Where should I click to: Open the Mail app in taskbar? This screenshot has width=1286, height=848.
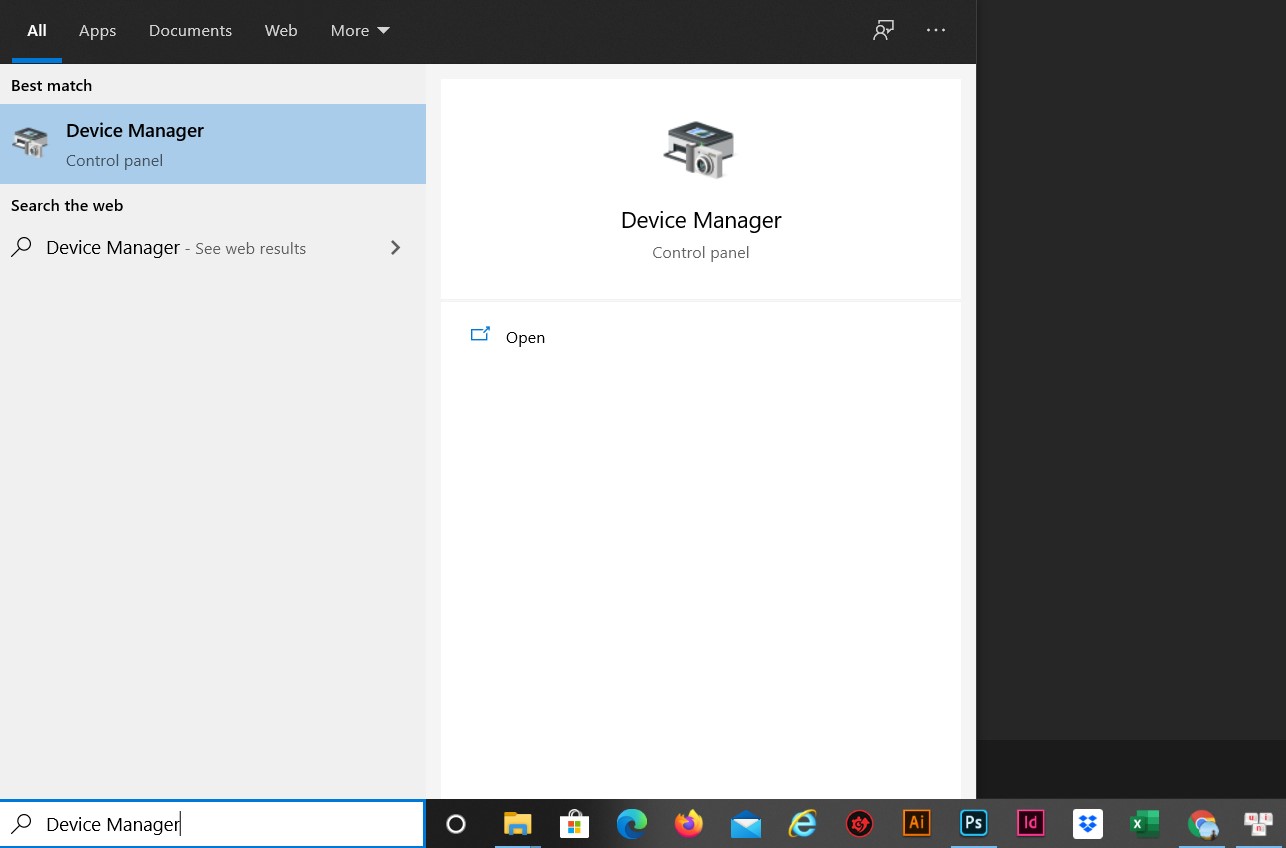746,825
